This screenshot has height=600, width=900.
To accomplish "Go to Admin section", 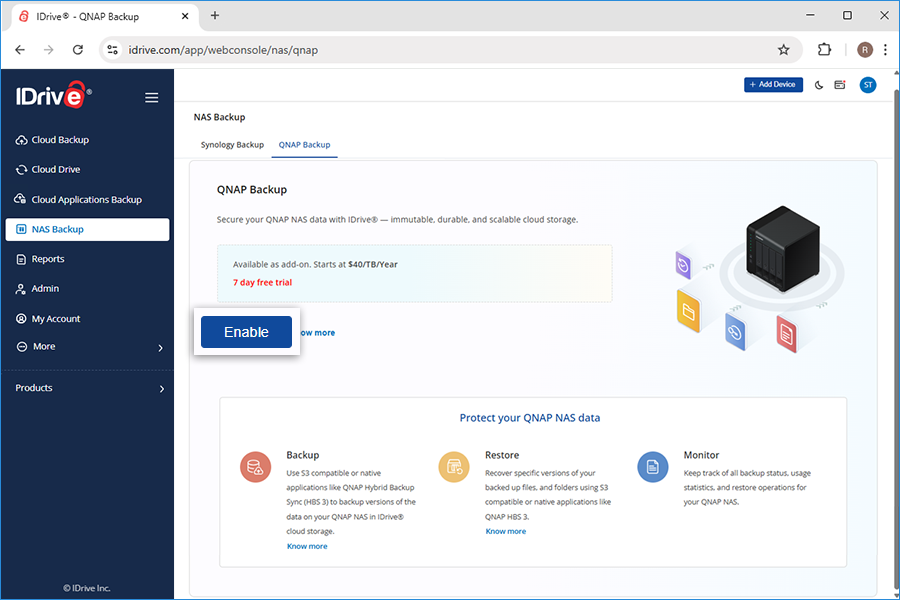I will click(x=37, y=288).
